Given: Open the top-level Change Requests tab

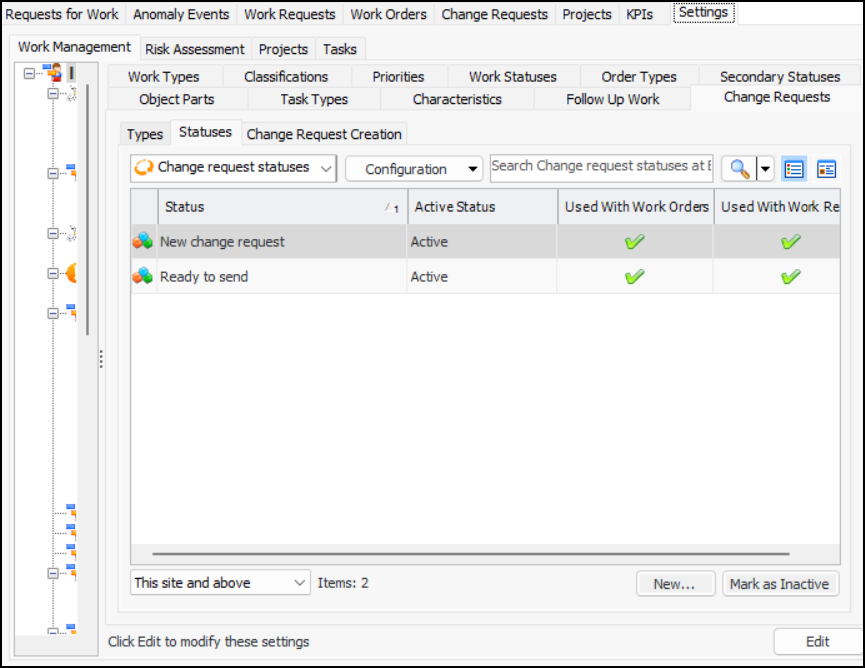Looking at the screenshot, I should 494,14.
